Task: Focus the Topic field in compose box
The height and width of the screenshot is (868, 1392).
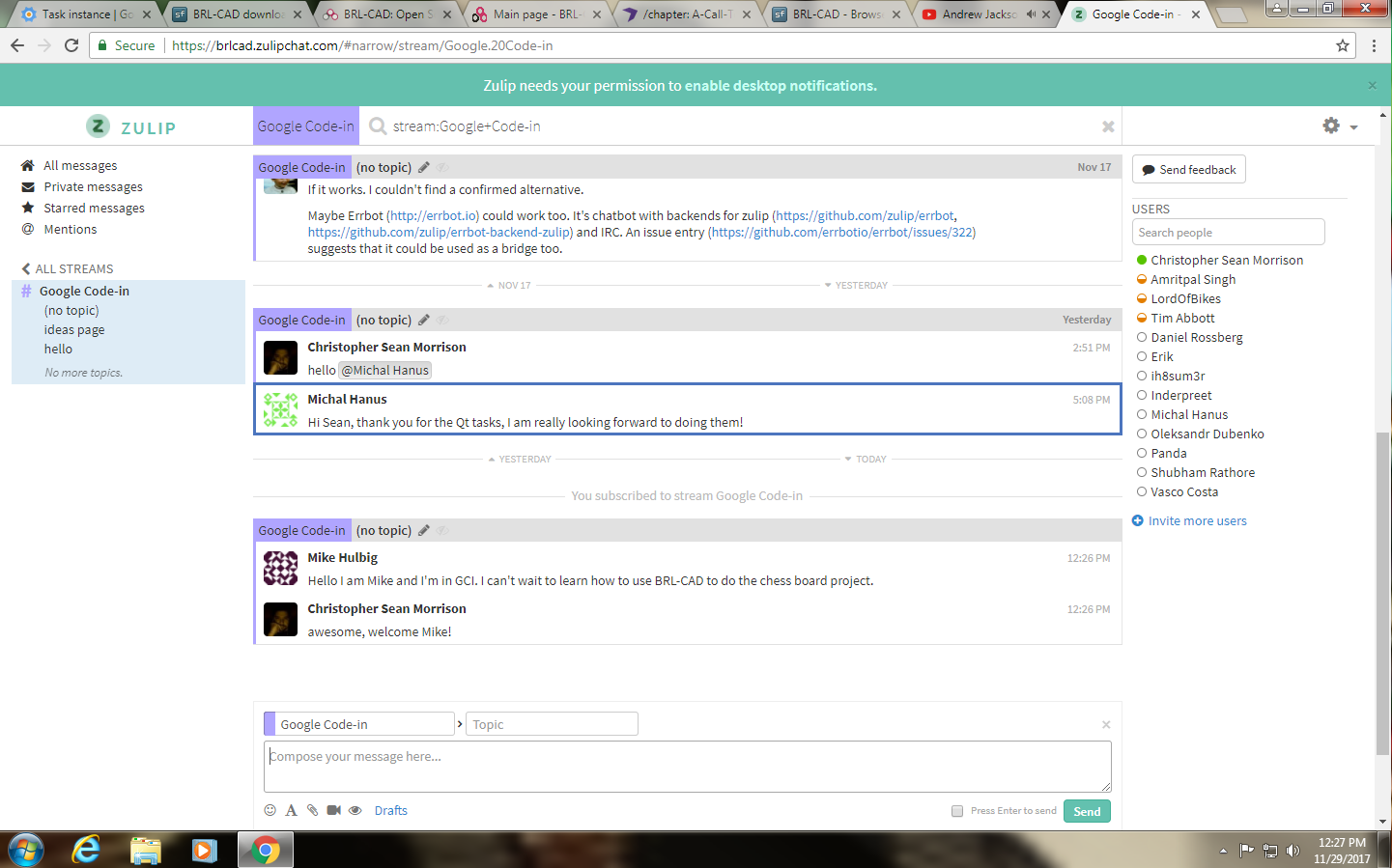Action: point(552,724)
